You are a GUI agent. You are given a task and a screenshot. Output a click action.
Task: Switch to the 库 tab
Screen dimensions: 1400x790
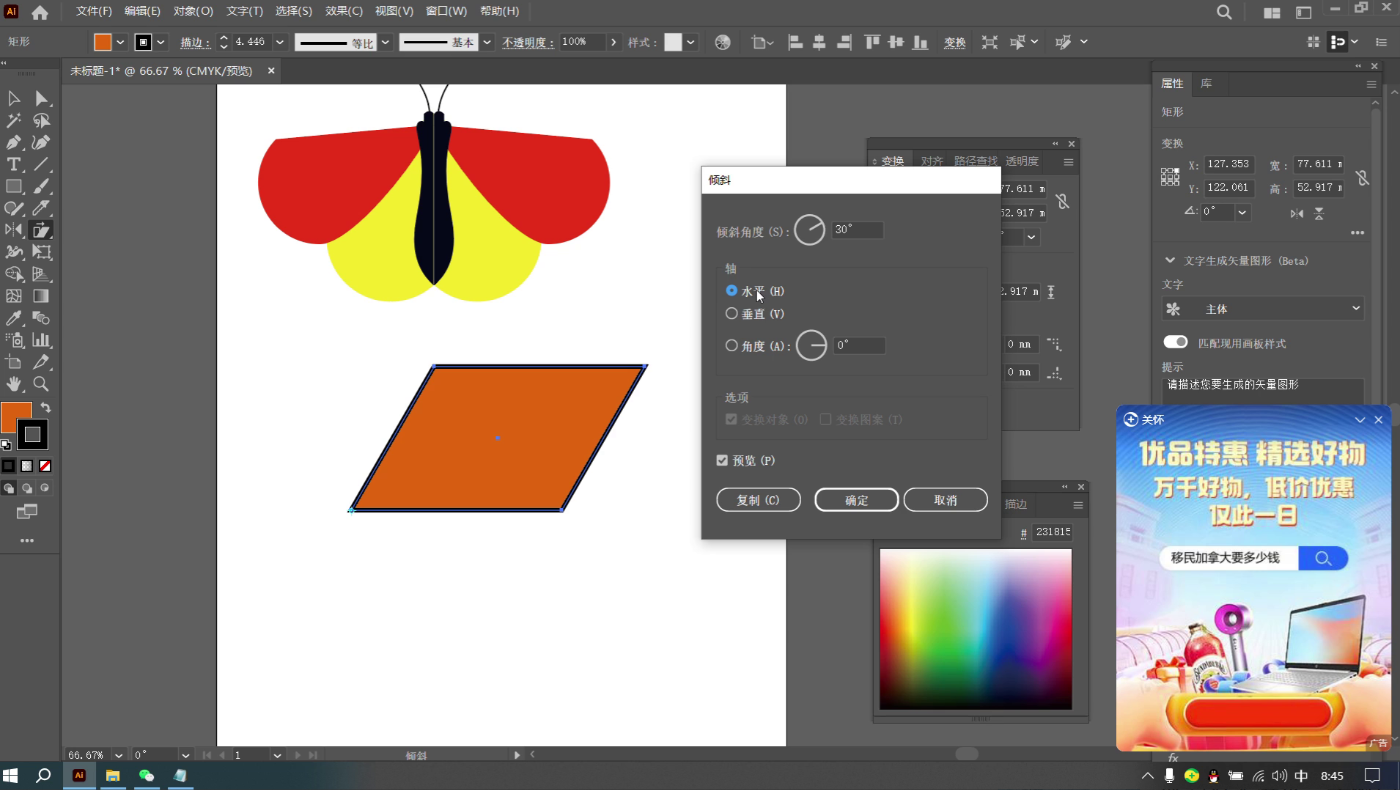(x=1206, y=83)
